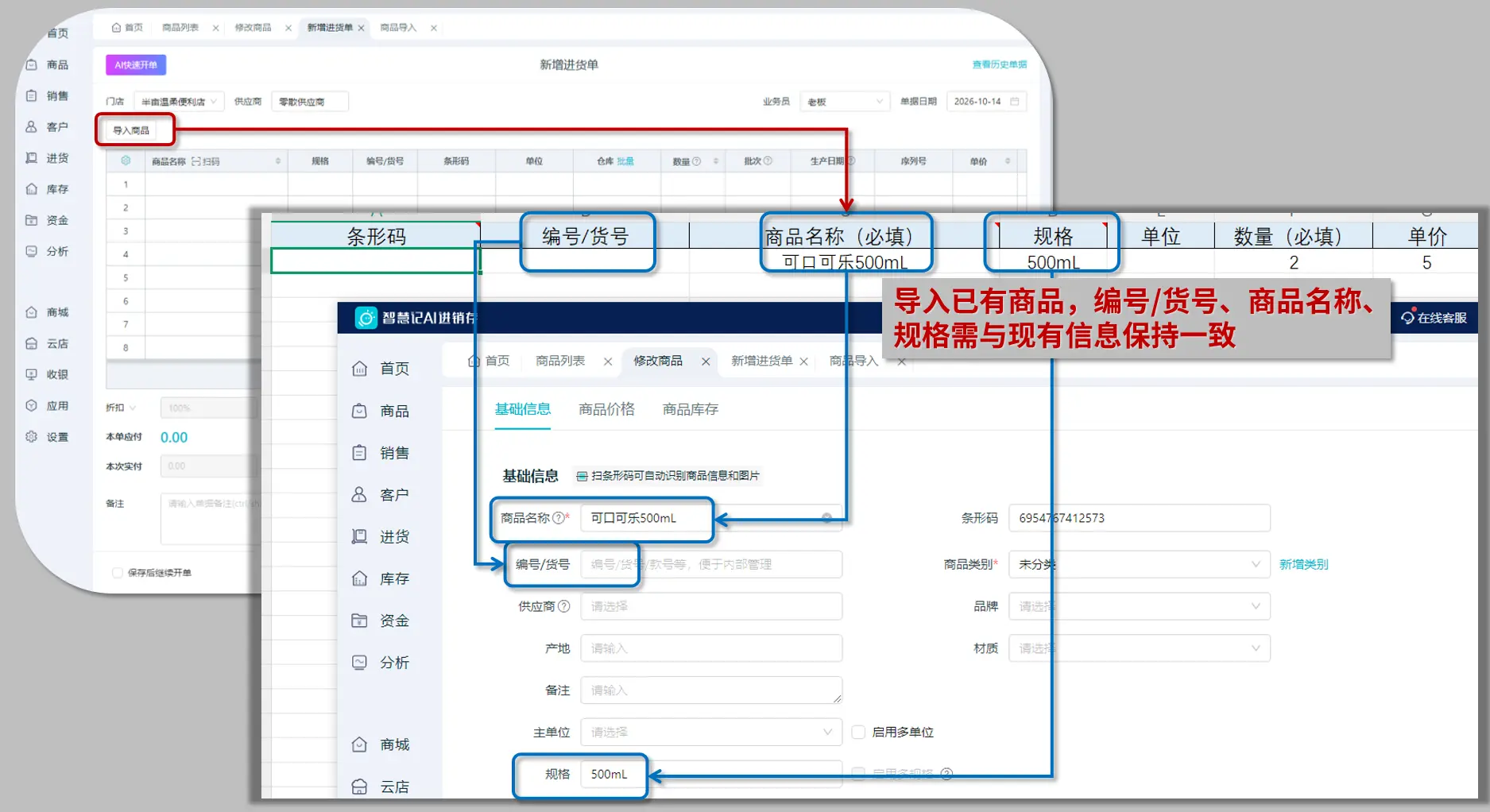Open 库存 icon in the front window sidebar
Image resolution: width=1490 pixels, height=812 pixels.
359,578
